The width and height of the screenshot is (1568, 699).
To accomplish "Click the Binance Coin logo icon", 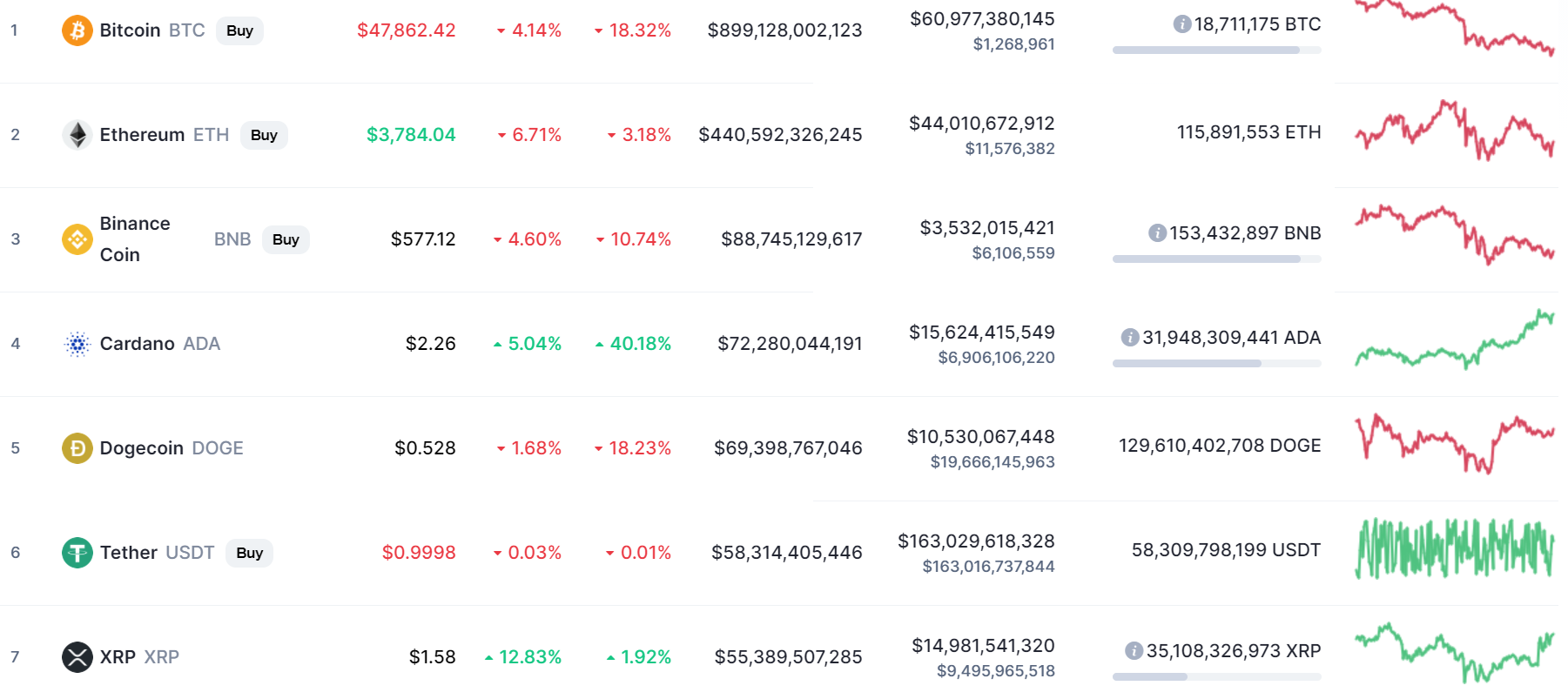I will click(x=77, y=239).
